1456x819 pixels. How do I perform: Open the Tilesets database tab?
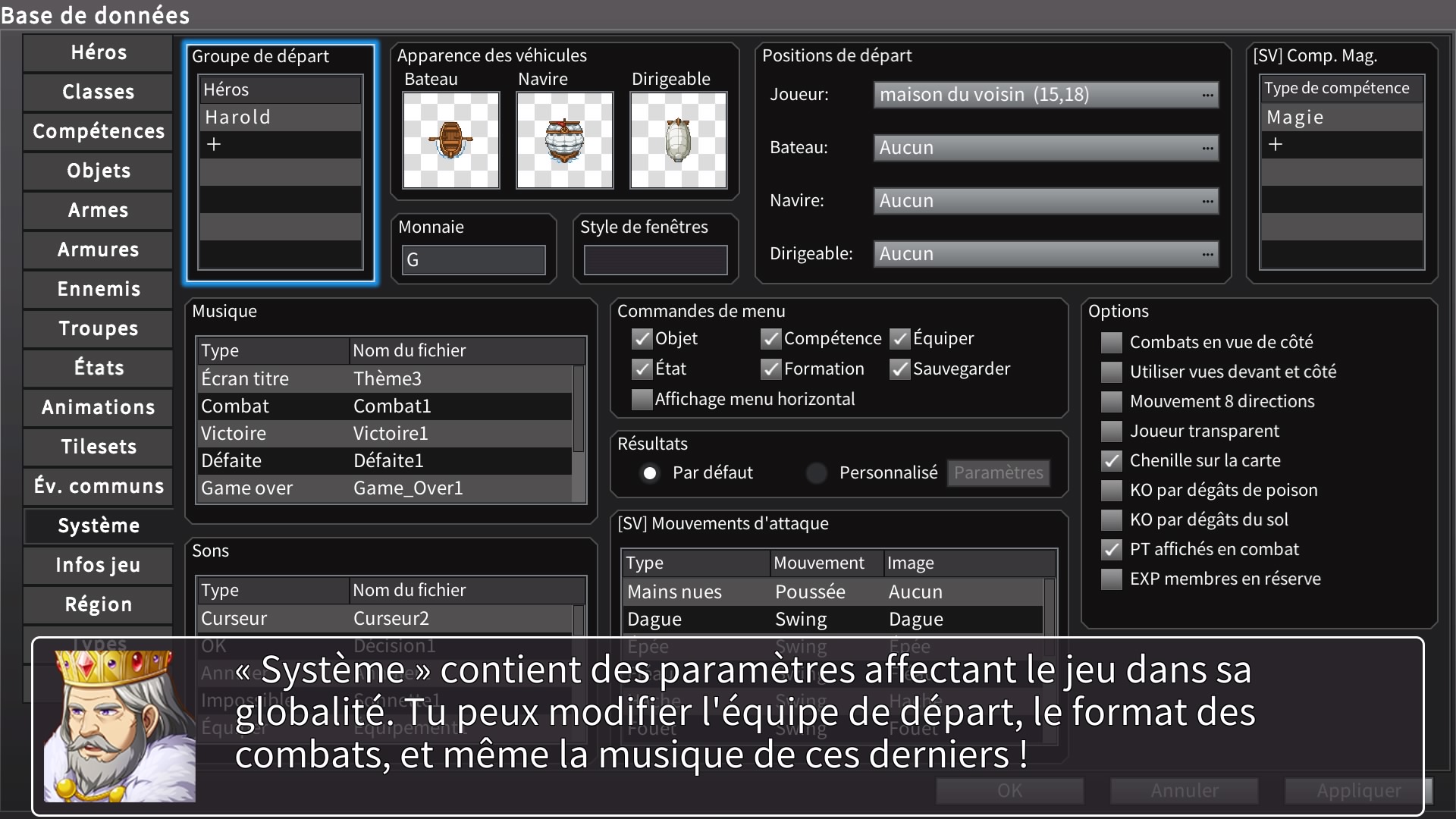(x=99, y=447)
